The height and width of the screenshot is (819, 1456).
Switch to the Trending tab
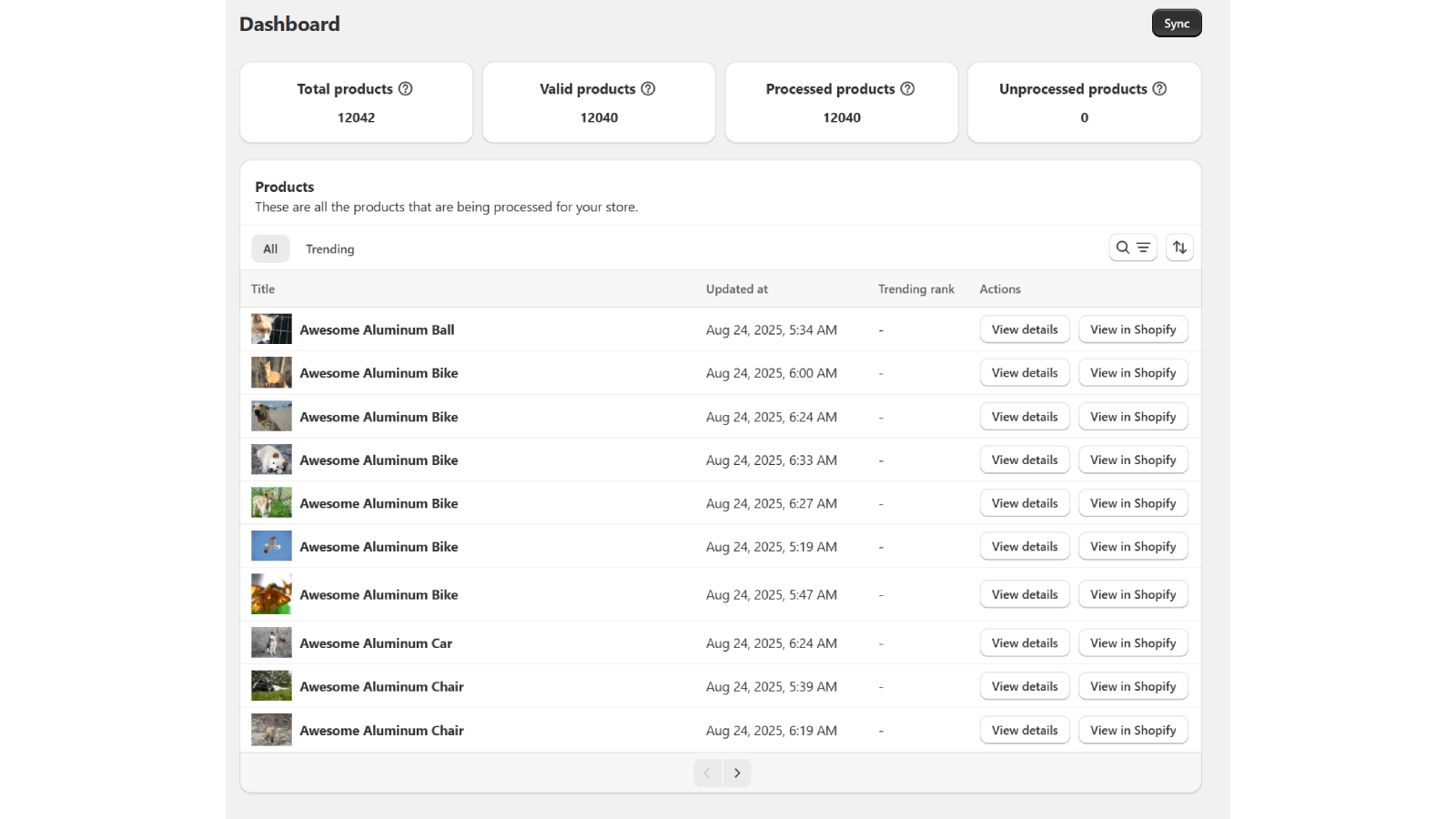(x=329, y=249)
